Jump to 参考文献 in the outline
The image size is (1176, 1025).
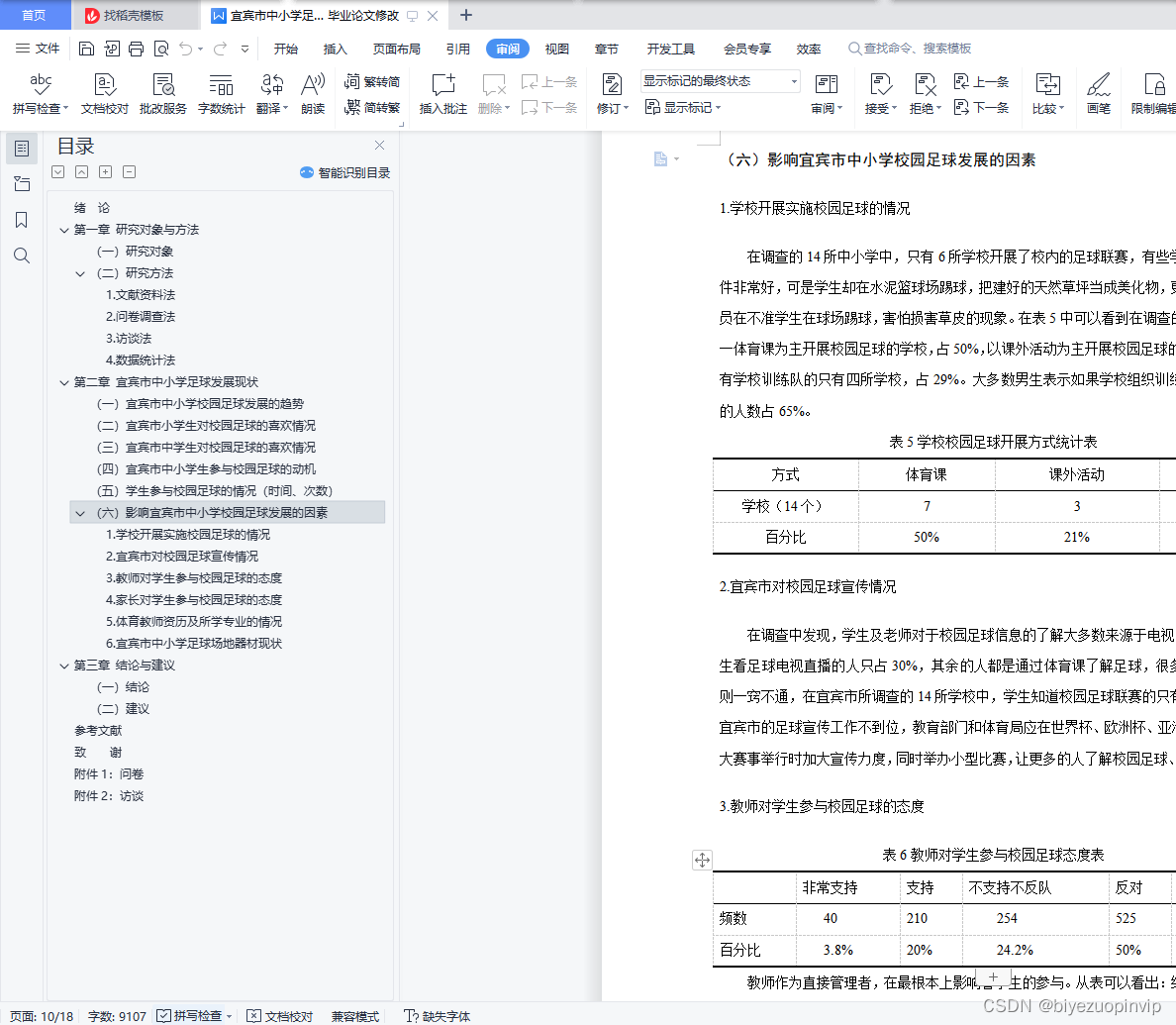pyautogui.click(x=97, y=731)
